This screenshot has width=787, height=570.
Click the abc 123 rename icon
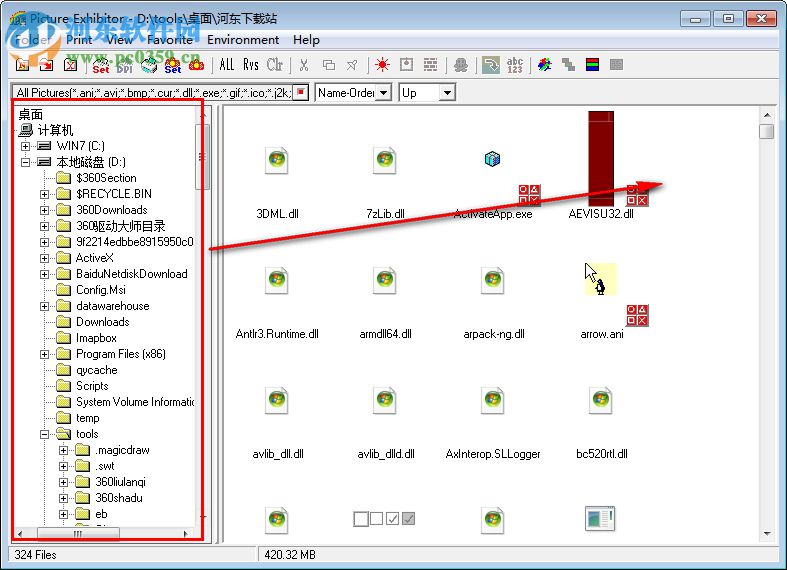click(x=515, y=65)
